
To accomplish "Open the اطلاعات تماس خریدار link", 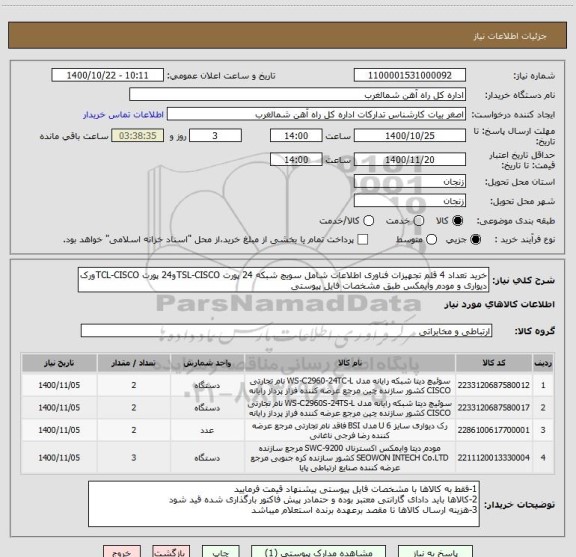I will pyautogui.click(x=123, y=115).
